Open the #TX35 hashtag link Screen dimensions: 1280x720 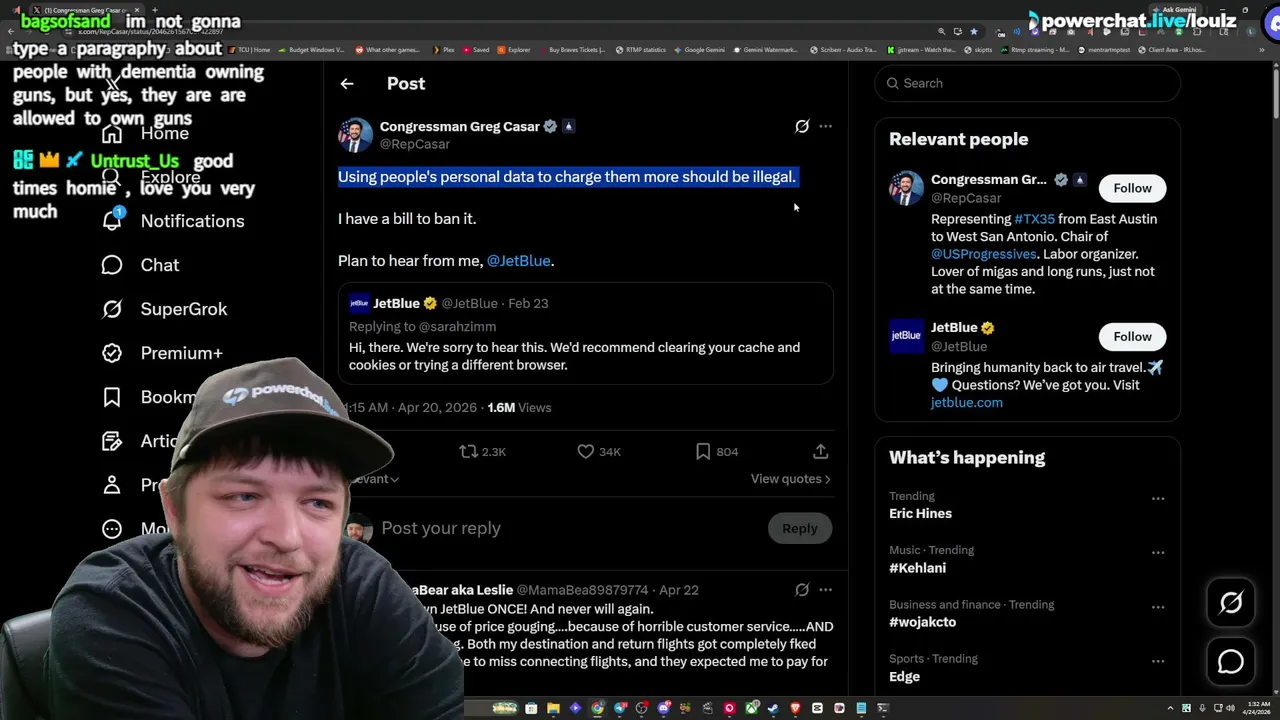1034,219
